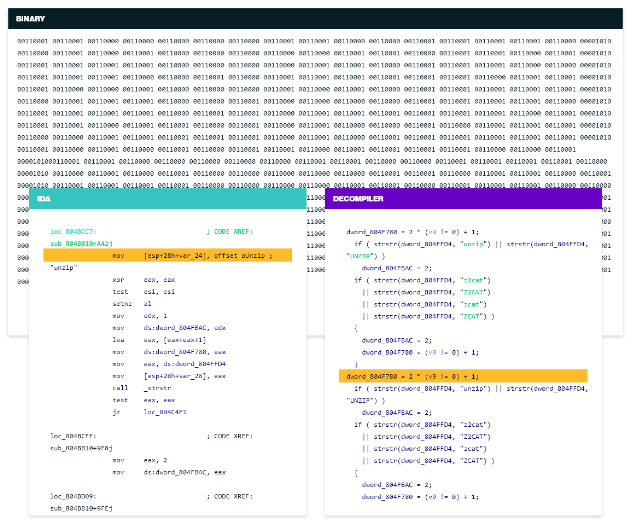Select mov ds:dword_804FBAC, eax line
Viewport: 634px width, 526px height.
(169, 472)
